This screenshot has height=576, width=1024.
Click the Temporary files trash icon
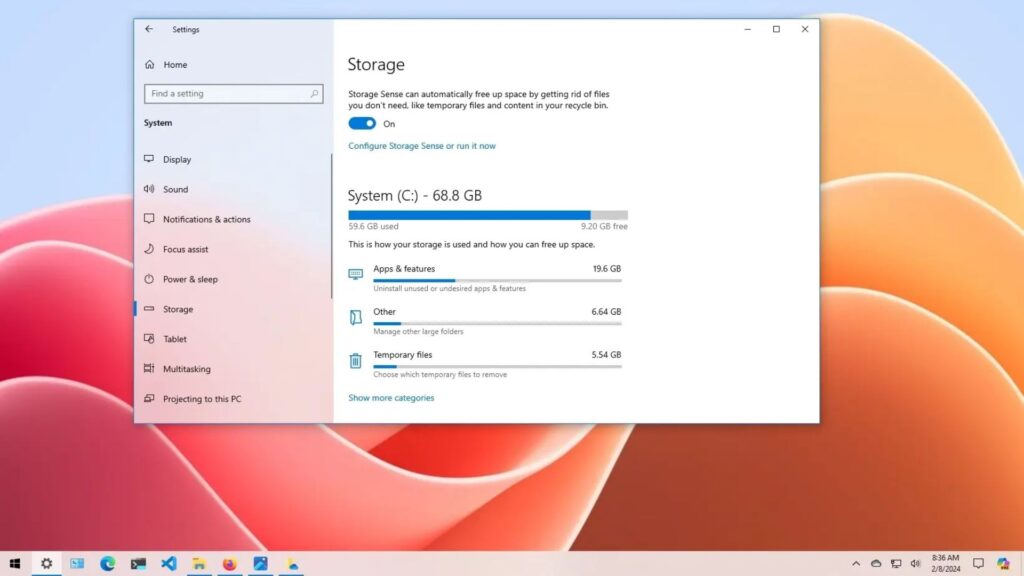pyautogui.click(x=356, y=361)
